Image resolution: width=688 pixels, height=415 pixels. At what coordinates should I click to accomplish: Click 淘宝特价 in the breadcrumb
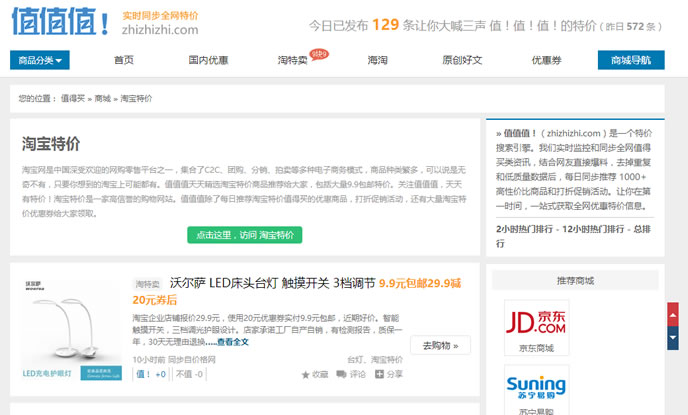click(x=136, y=98)
